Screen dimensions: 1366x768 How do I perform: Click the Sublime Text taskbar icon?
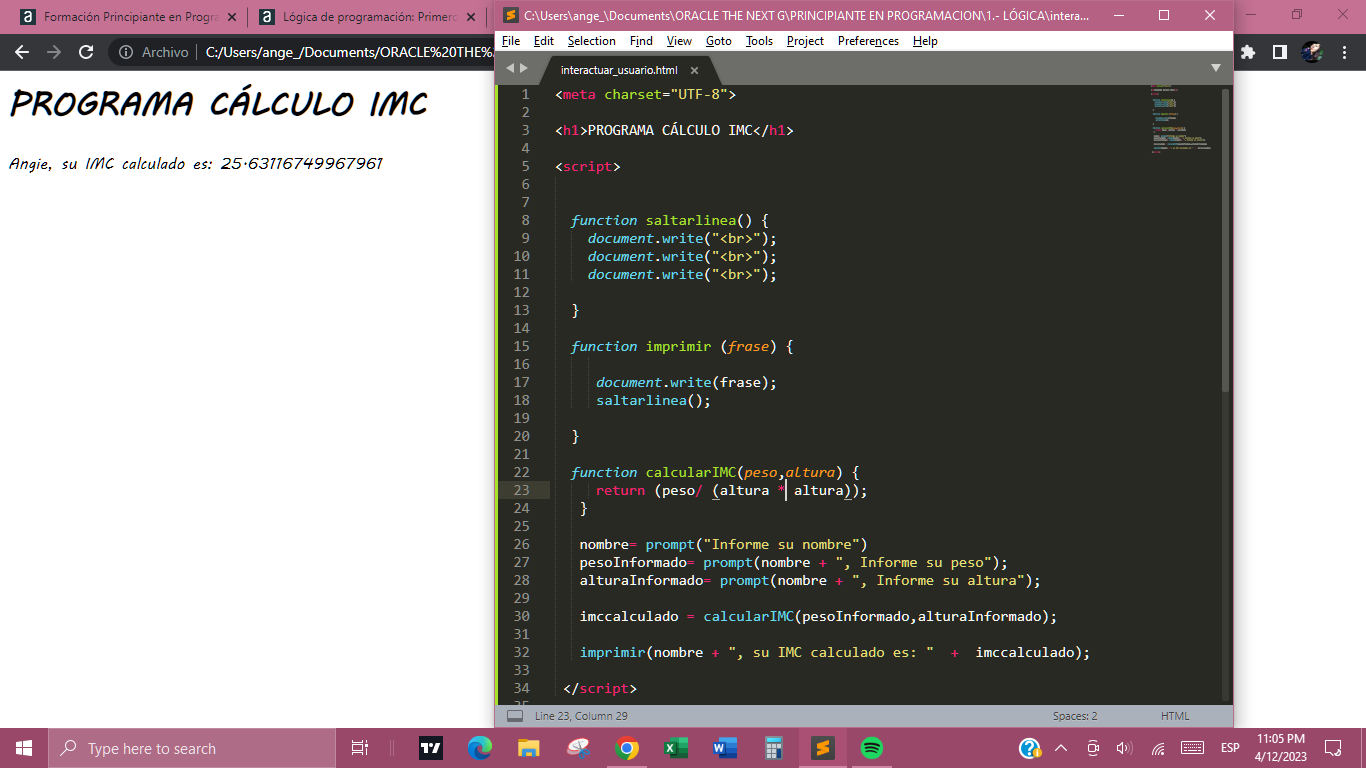[823, 748]
